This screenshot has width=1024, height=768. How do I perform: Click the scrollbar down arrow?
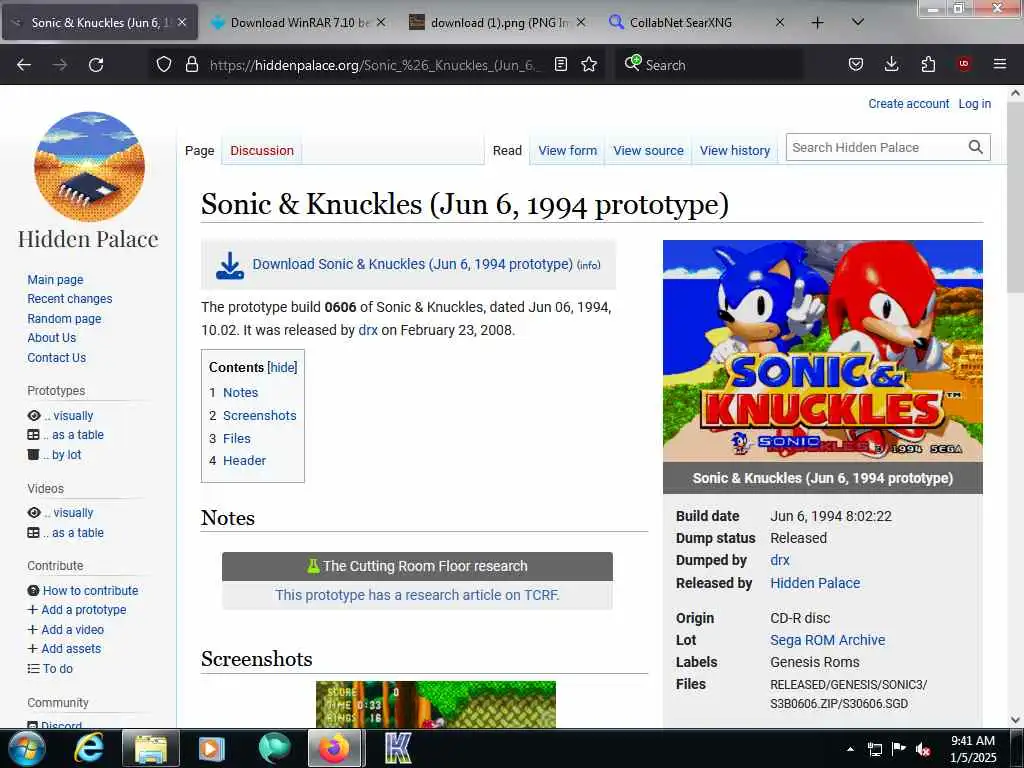tap(1016, 720)
